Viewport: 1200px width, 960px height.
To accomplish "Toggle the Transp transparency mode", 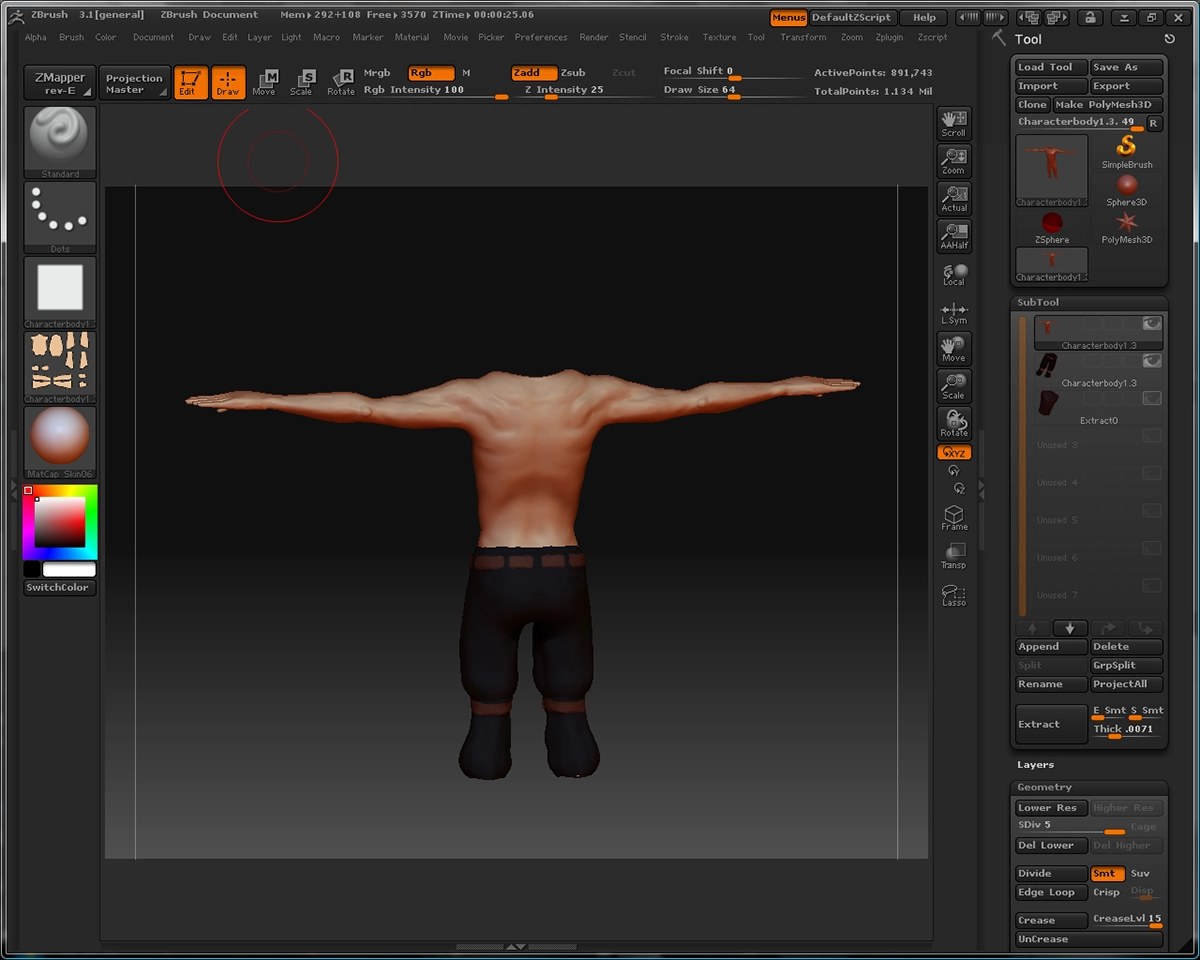I will point(954,556).
